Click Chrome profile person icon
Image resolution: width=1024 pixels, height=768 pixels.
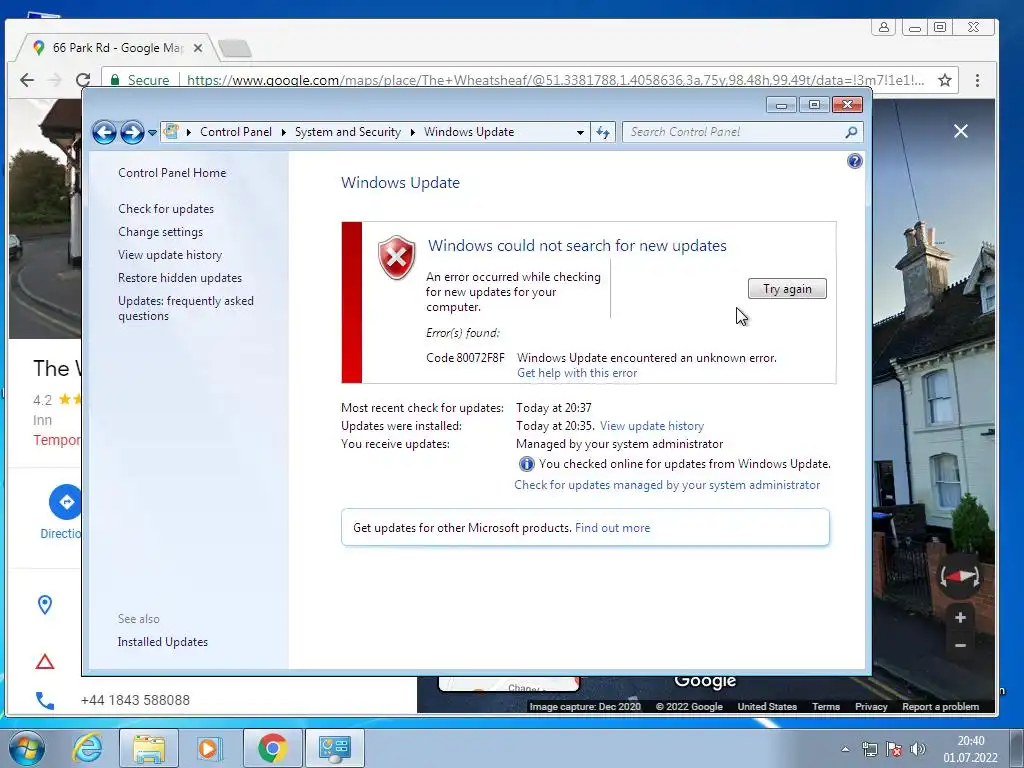click(884, 27)
